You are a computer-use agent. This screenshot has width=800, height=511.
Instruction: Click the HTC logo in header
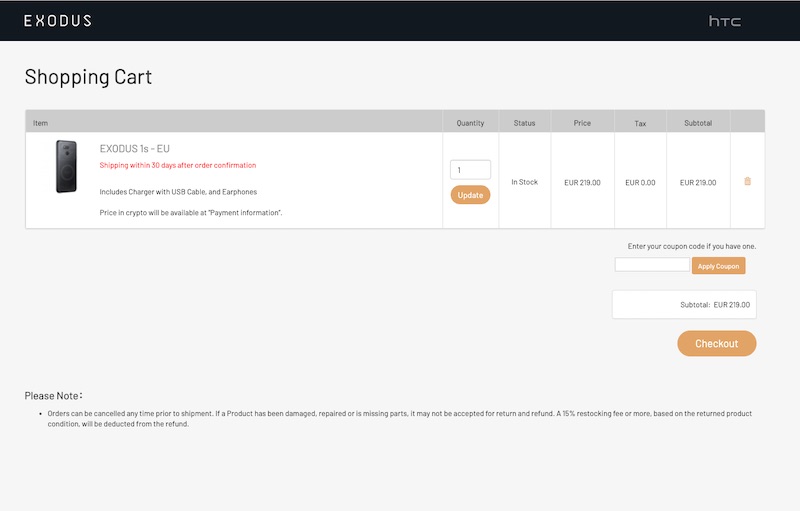pyautogui.click(x=724, y=21)
